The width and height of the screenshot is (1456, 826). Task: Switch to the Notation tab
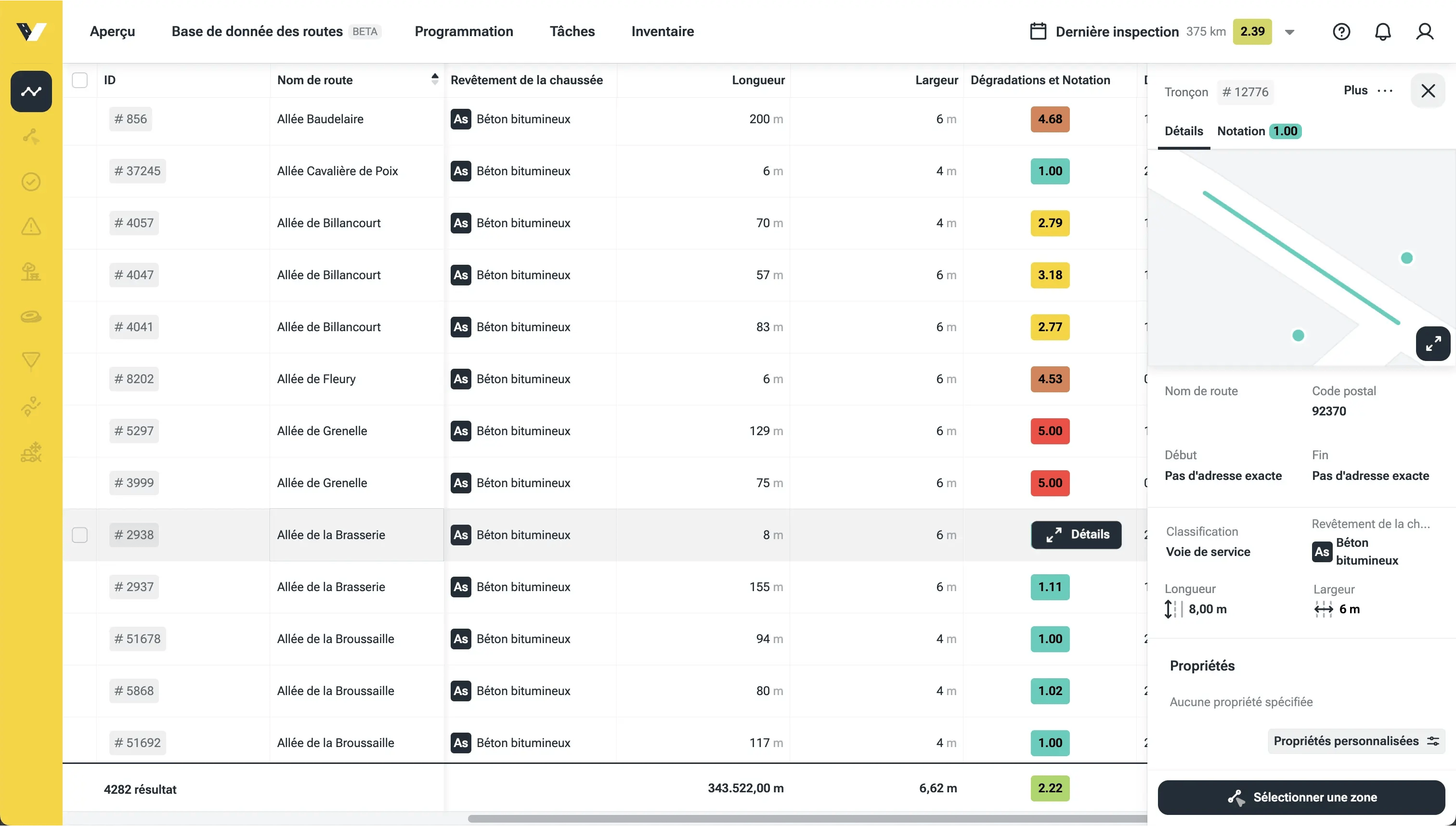point(1259,131)
